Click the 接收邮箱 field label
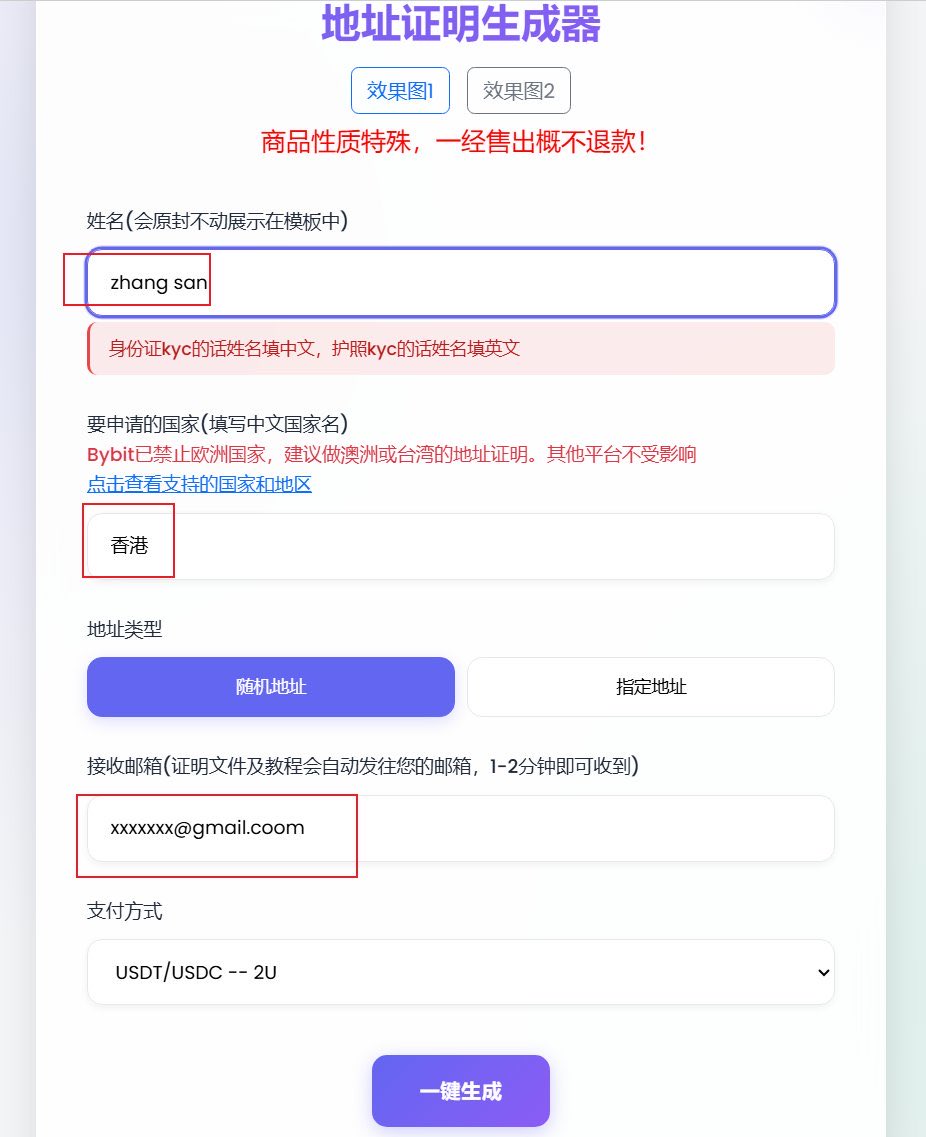 363,766
